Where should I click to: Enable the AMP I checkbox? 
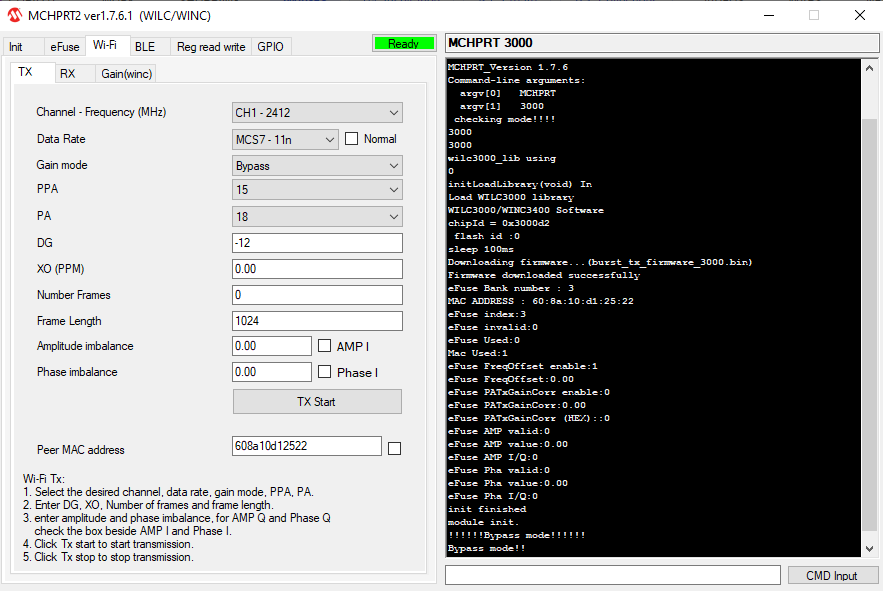[324, 346]
